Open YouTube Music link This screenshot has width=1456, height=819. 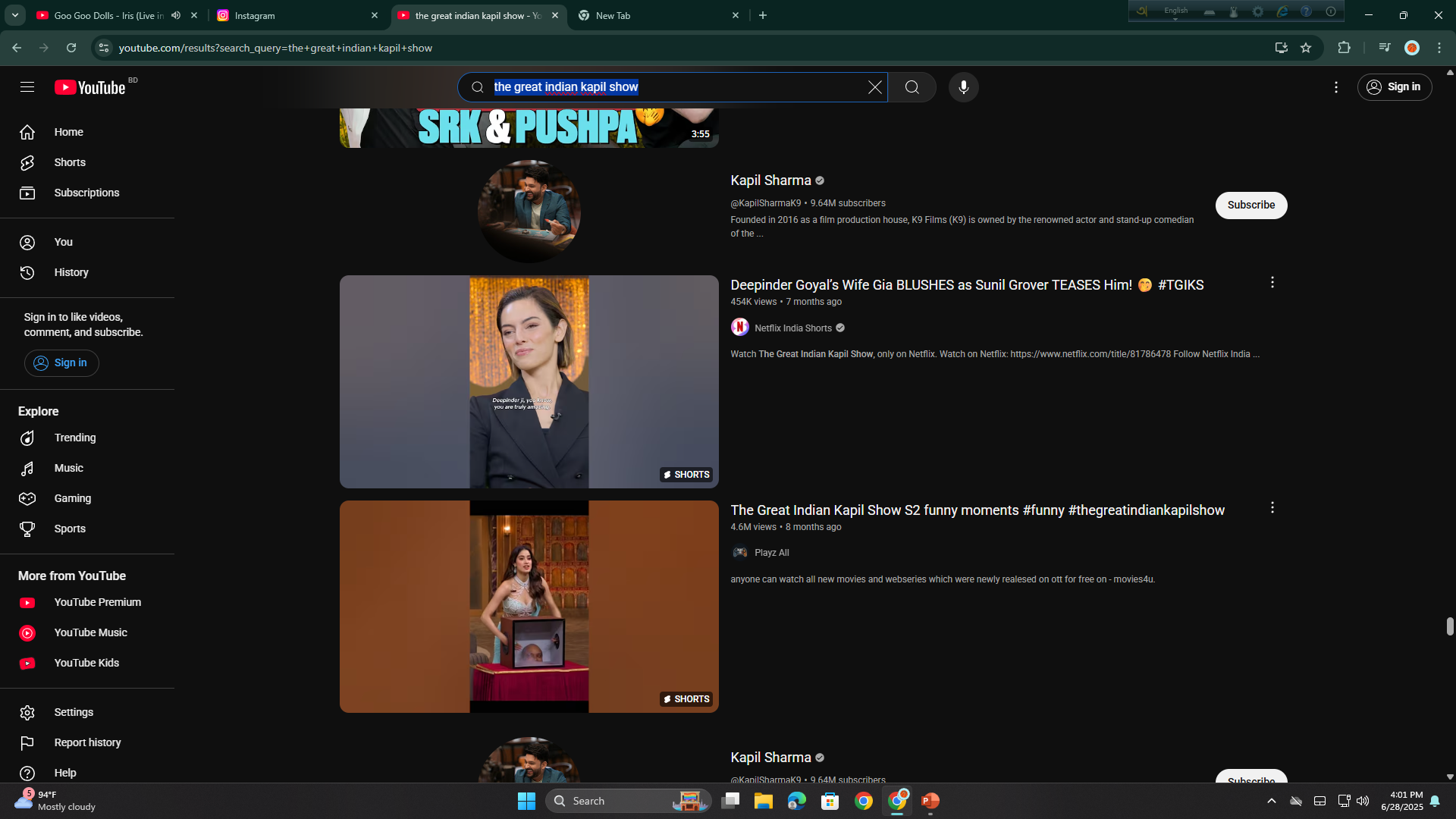click(87, 632)
